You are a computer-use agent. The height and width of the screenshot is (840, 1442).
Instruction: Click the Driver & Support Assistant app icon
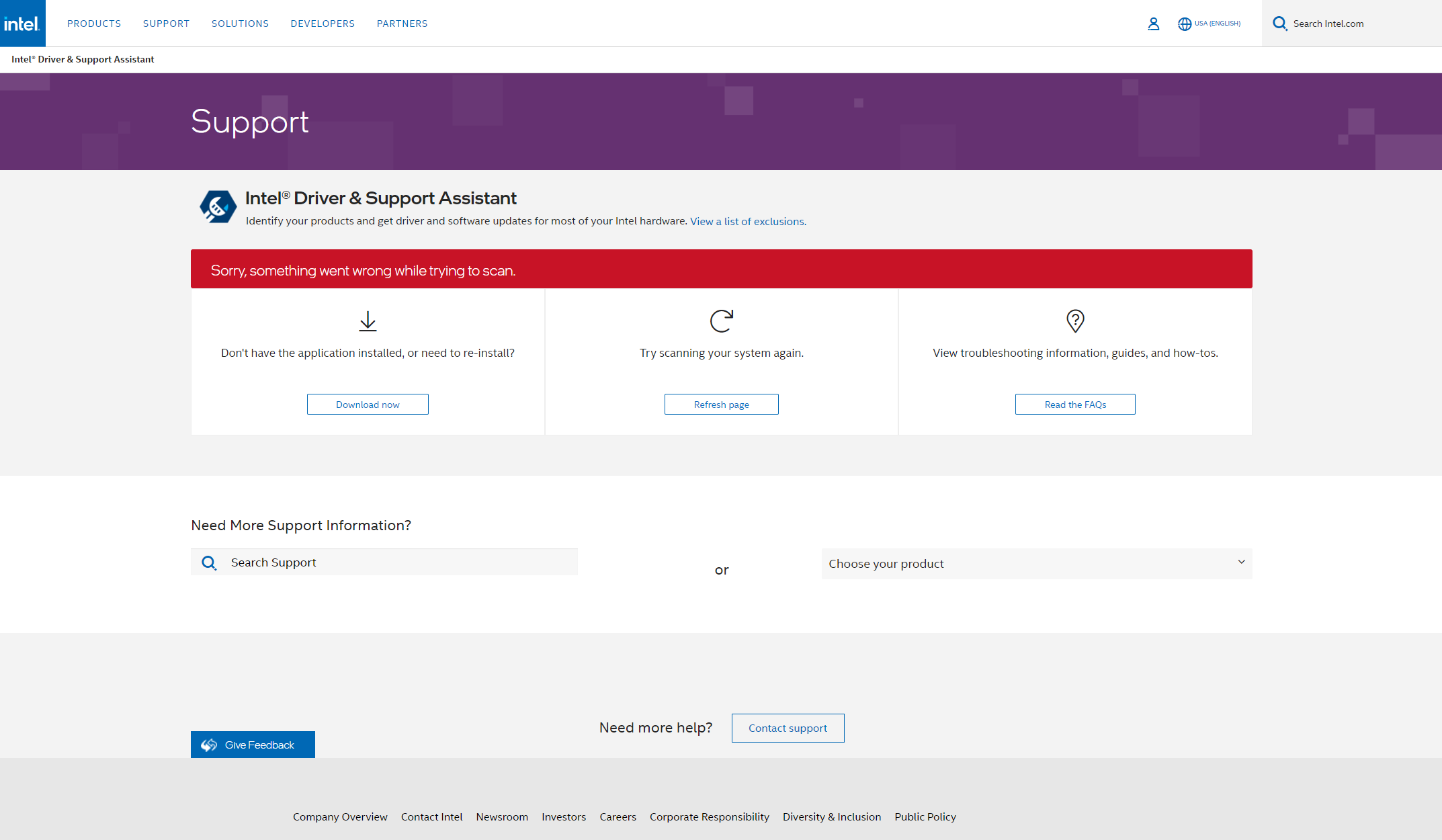pos(218,206)
